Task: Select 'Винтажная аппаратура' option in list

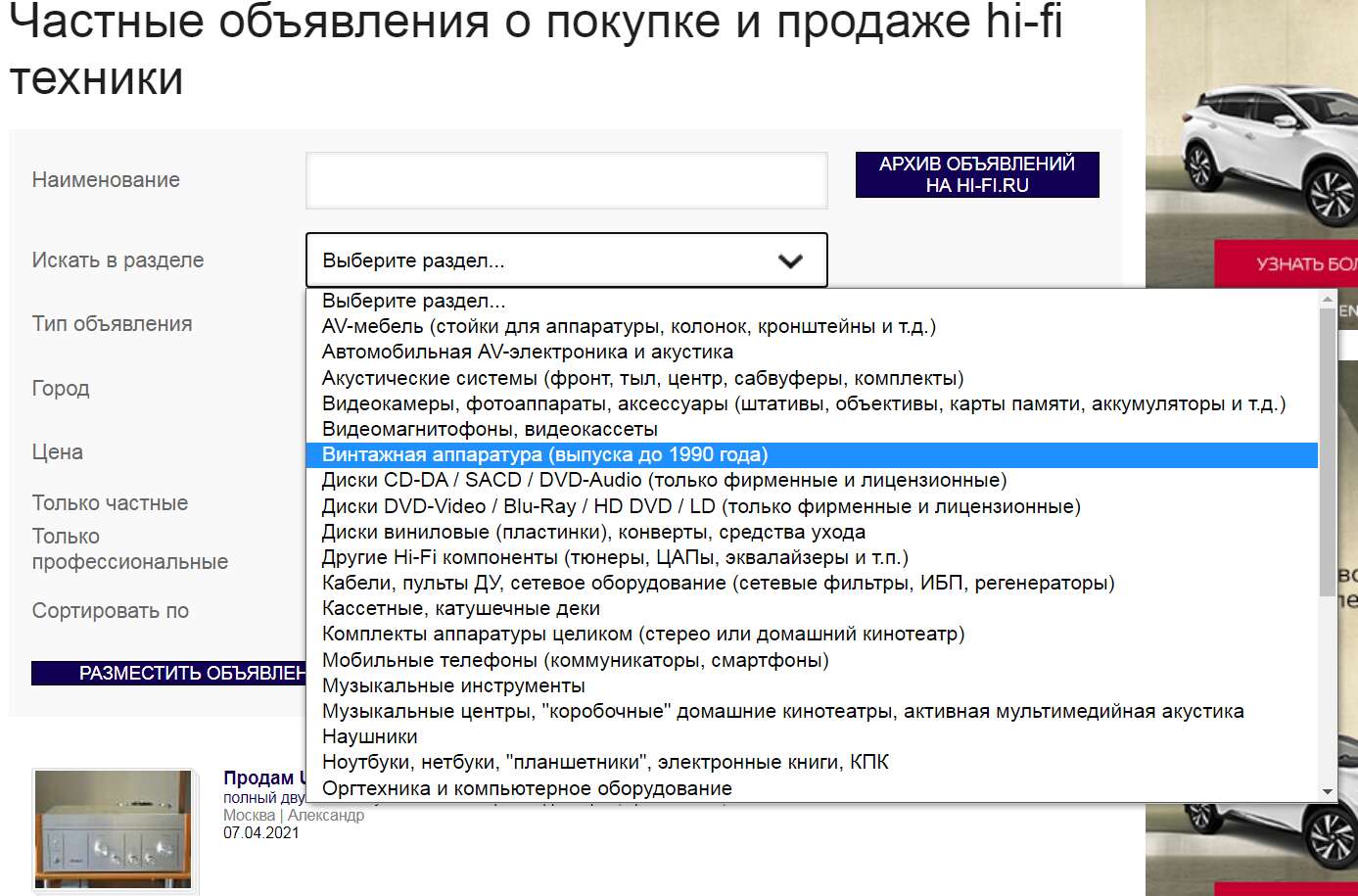Action: (544, 455)
